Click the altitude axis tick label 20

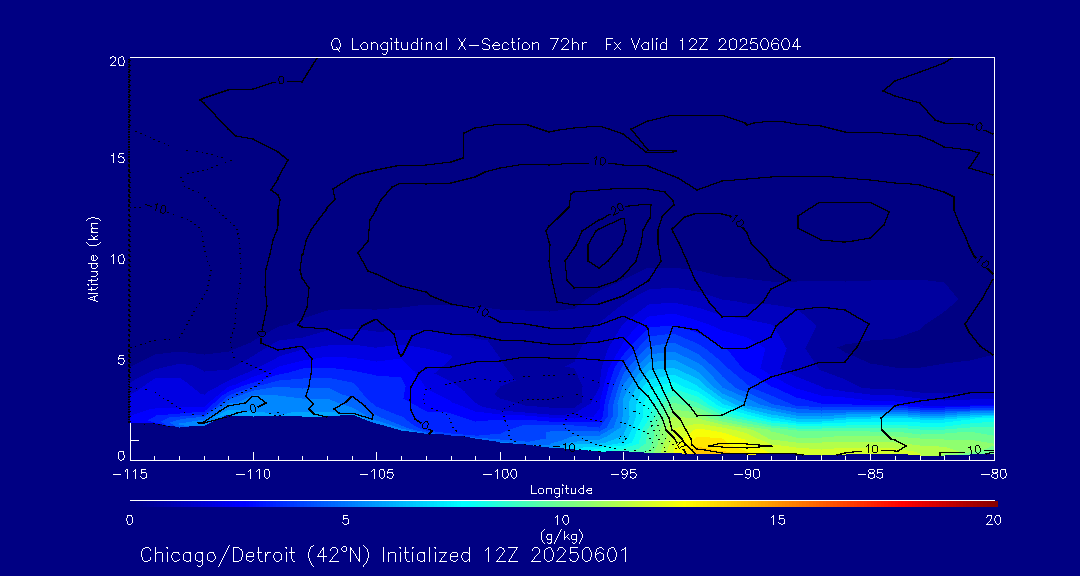117,60
